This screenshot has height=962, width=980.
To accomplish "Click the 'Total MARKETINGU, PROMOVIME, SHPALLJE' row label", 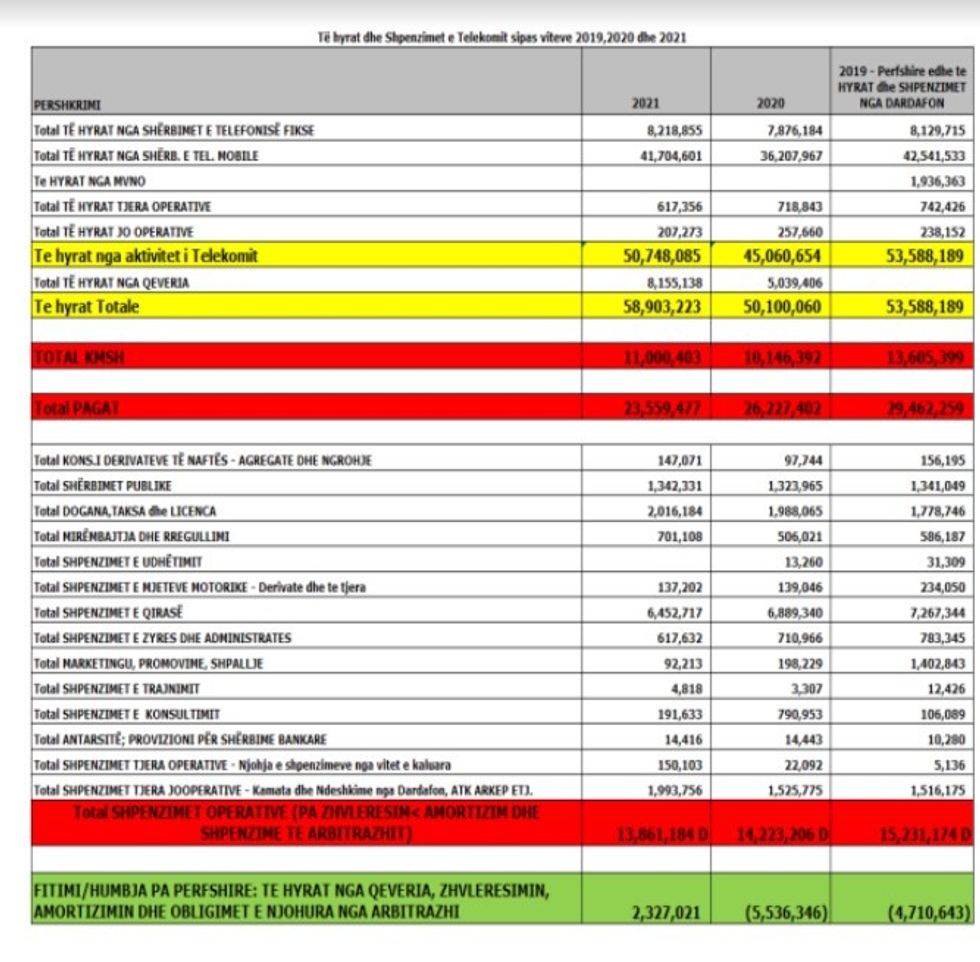I will pos(148,663).
